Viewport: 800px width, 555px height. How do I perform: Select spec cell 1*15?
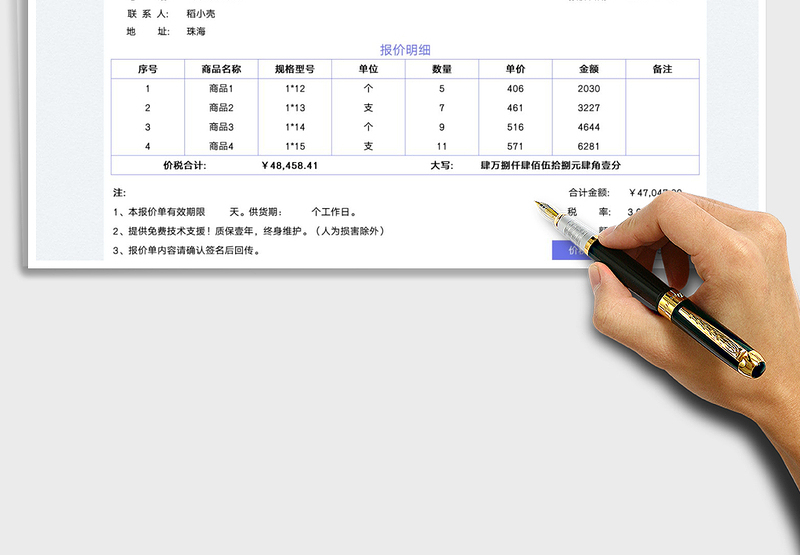point(295,146)
